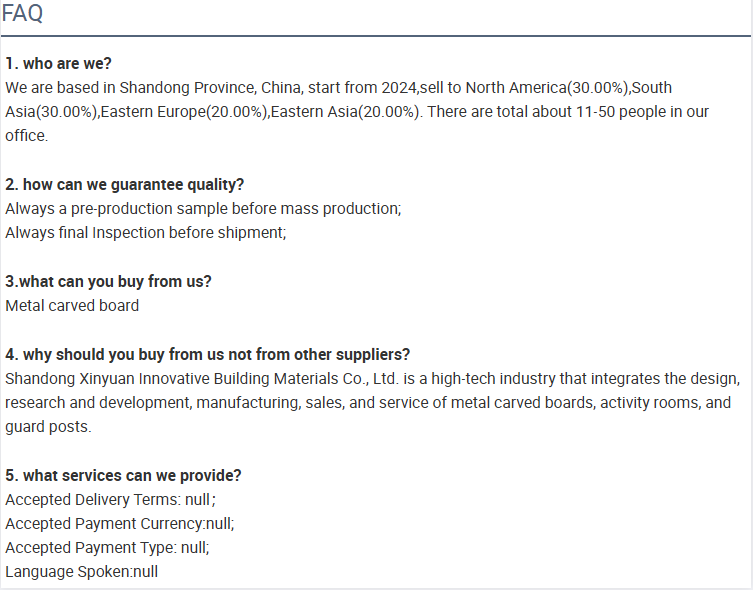Click the "research and development, manufacturing" line
The width and height of the screenshot is (753, 590).
368,403
